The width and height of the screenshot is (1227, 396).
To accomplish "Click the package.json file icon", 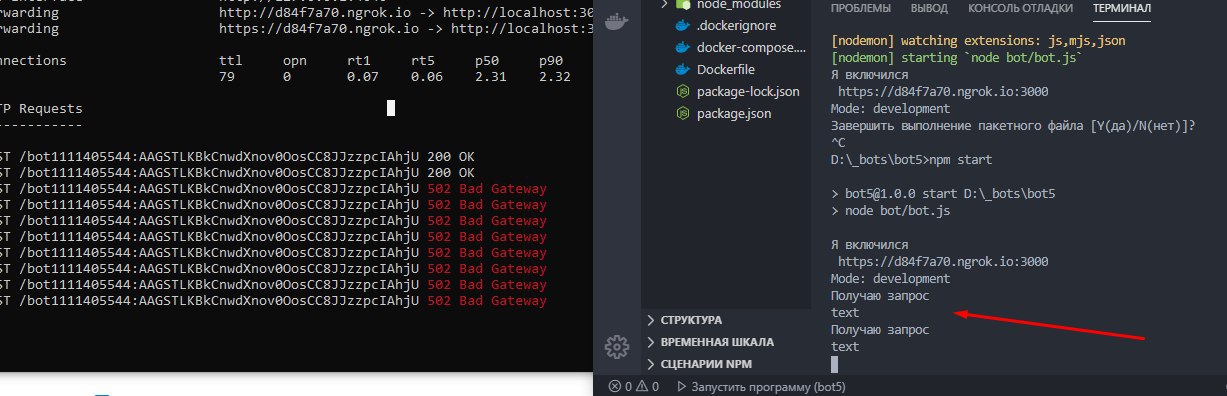I will click(x=683, y=114).
